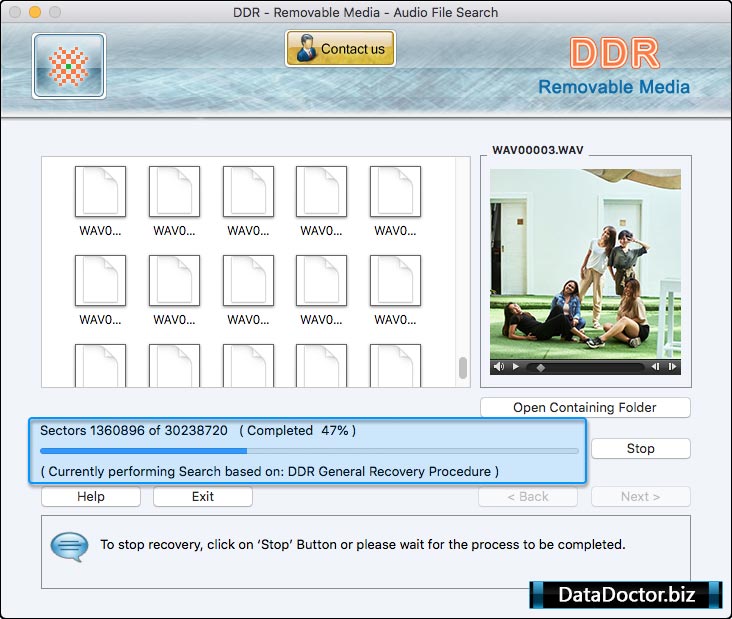Select the fourth file icon in third row
Viewport: 732px width, 619px height.
[x=321, y=366]
